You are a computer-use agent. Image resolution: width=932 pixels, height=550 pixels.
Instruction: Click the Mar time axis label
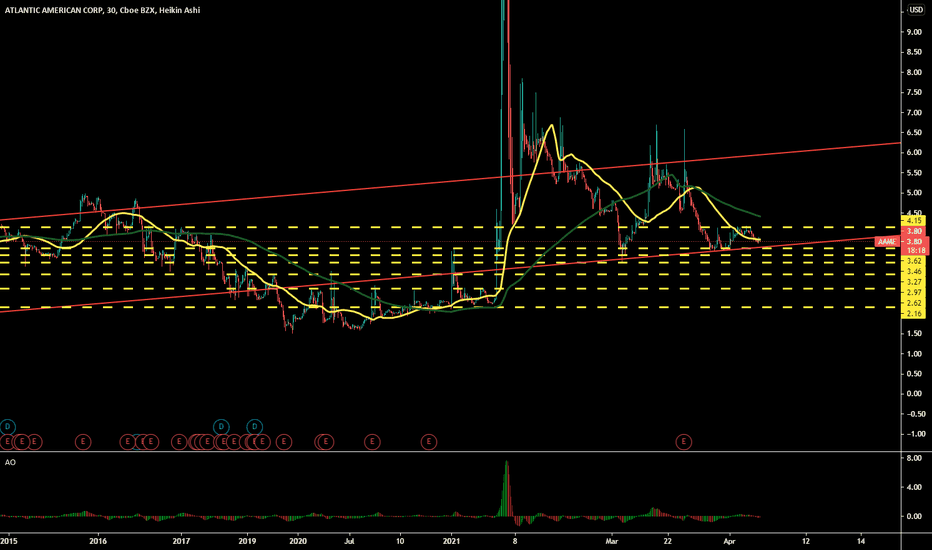[612, 541]
